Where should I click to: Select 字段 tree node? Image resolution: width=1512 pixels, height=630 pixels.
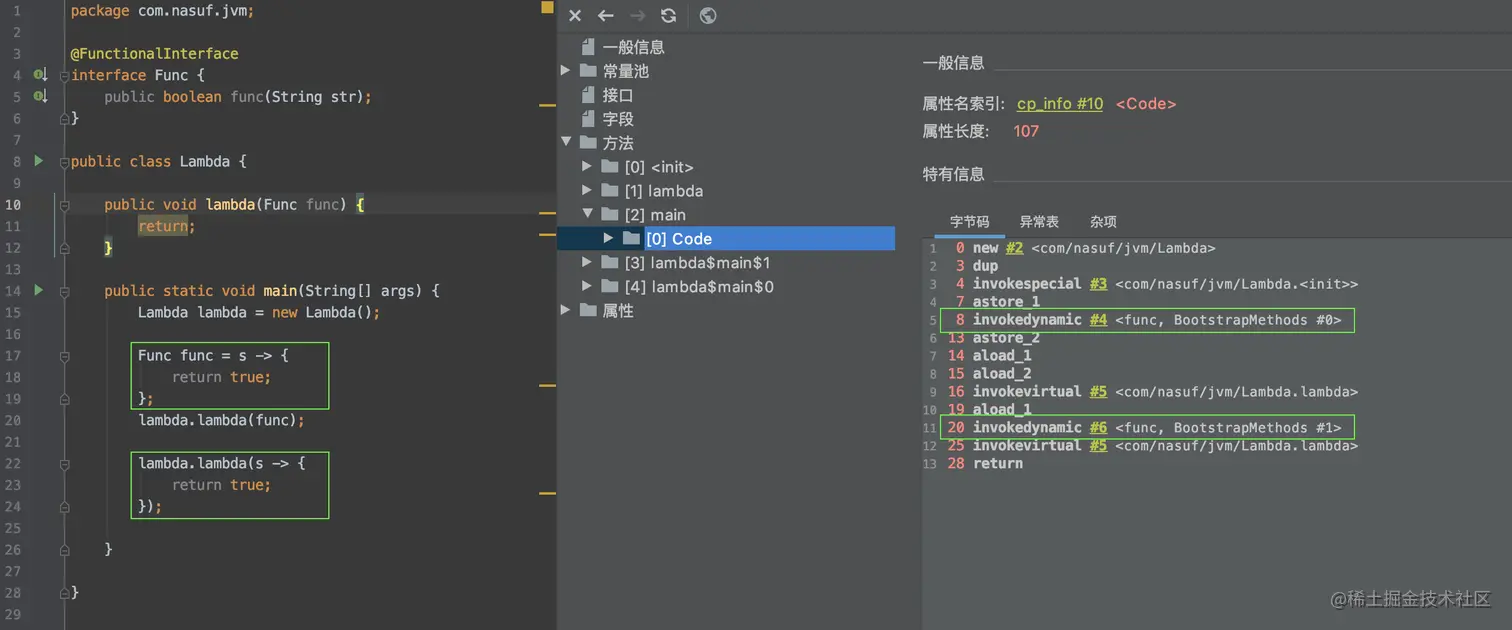tap(618, 119)
